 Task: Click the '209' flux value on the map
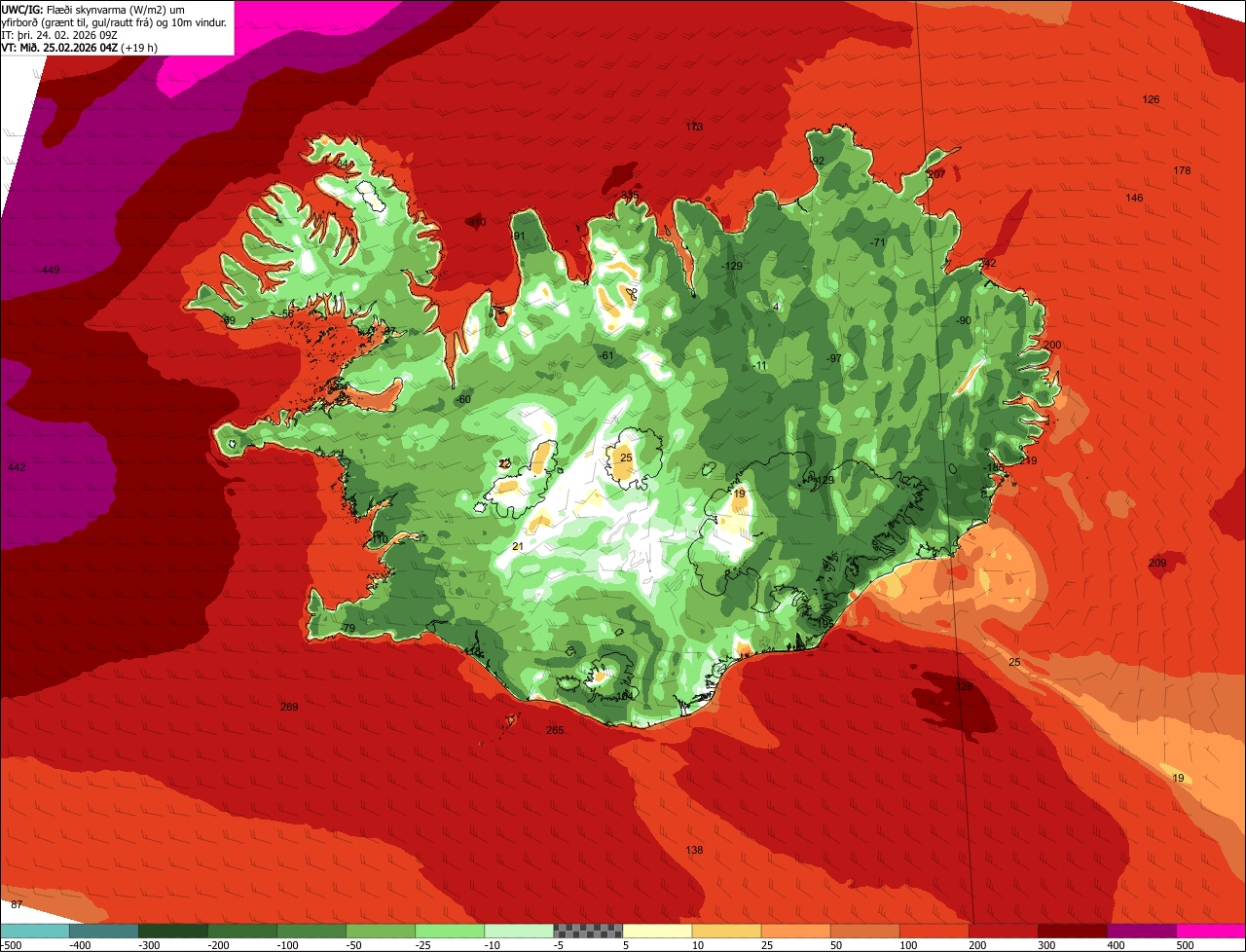(x=1157, y=563)
